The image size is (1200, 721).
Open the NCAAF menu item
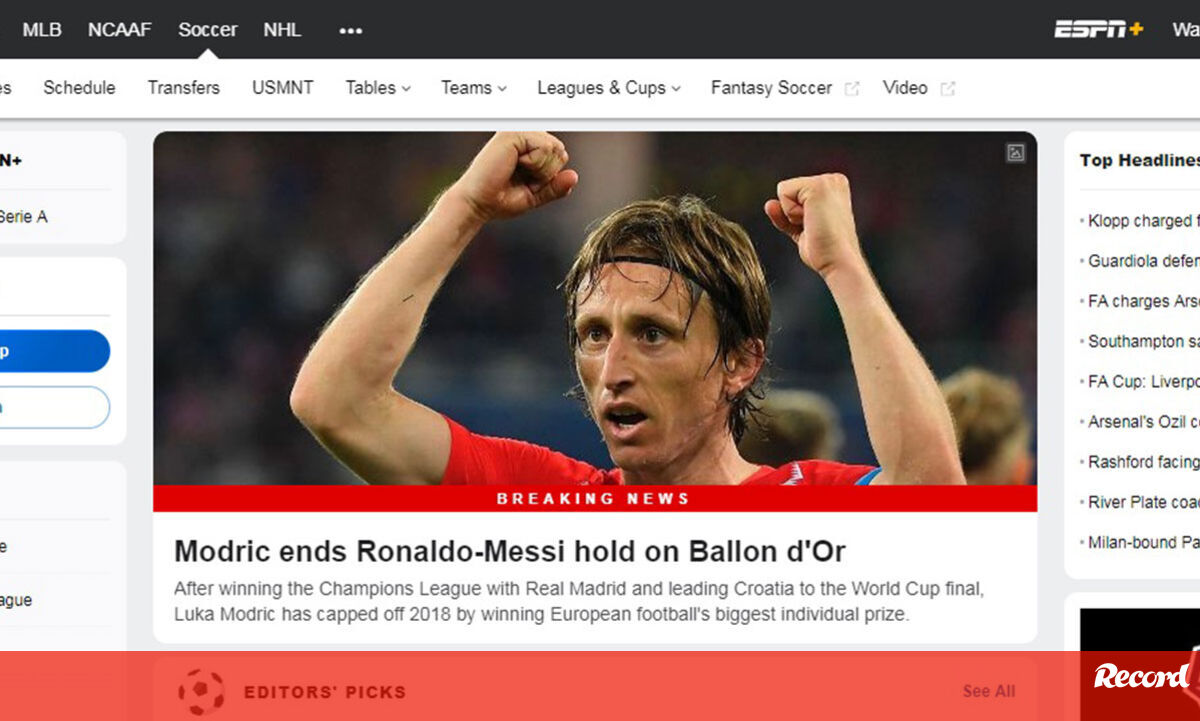pos(120,29)
